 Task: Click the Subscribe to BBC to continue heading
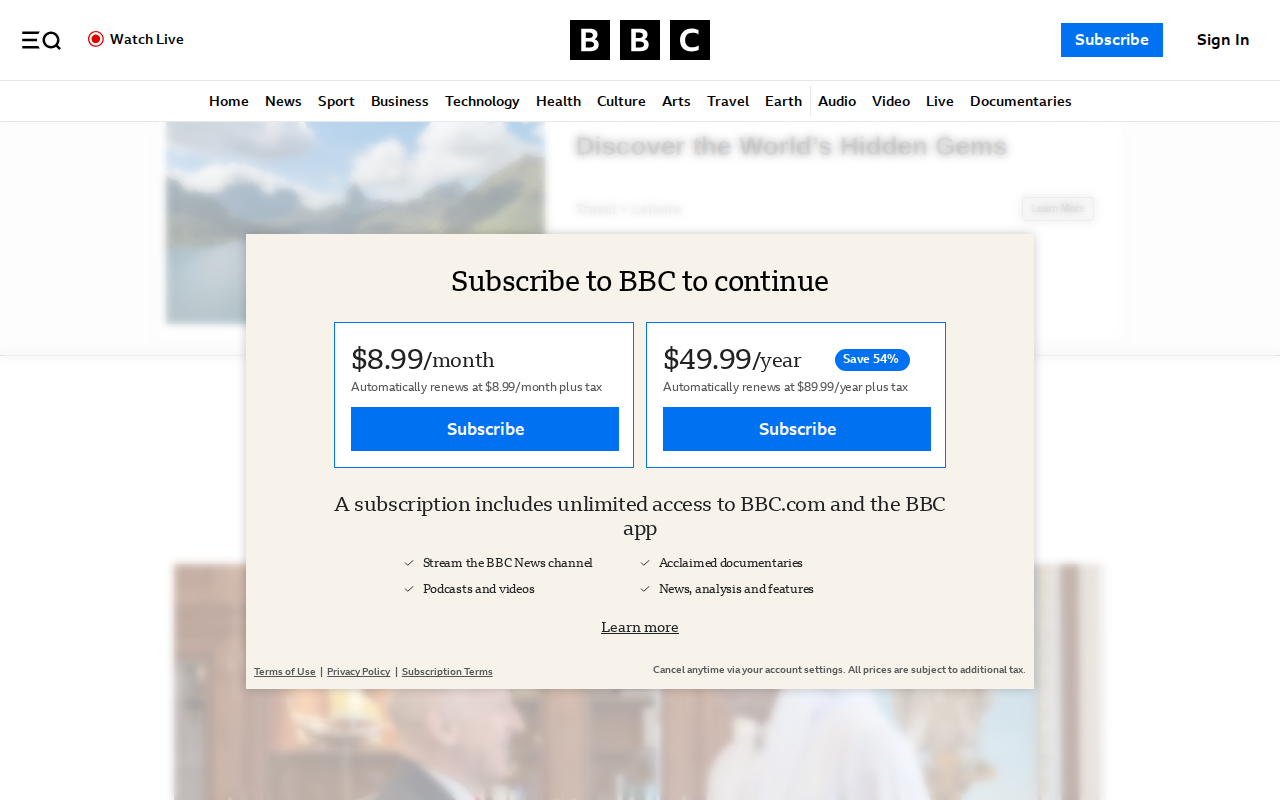coord(640,281)
